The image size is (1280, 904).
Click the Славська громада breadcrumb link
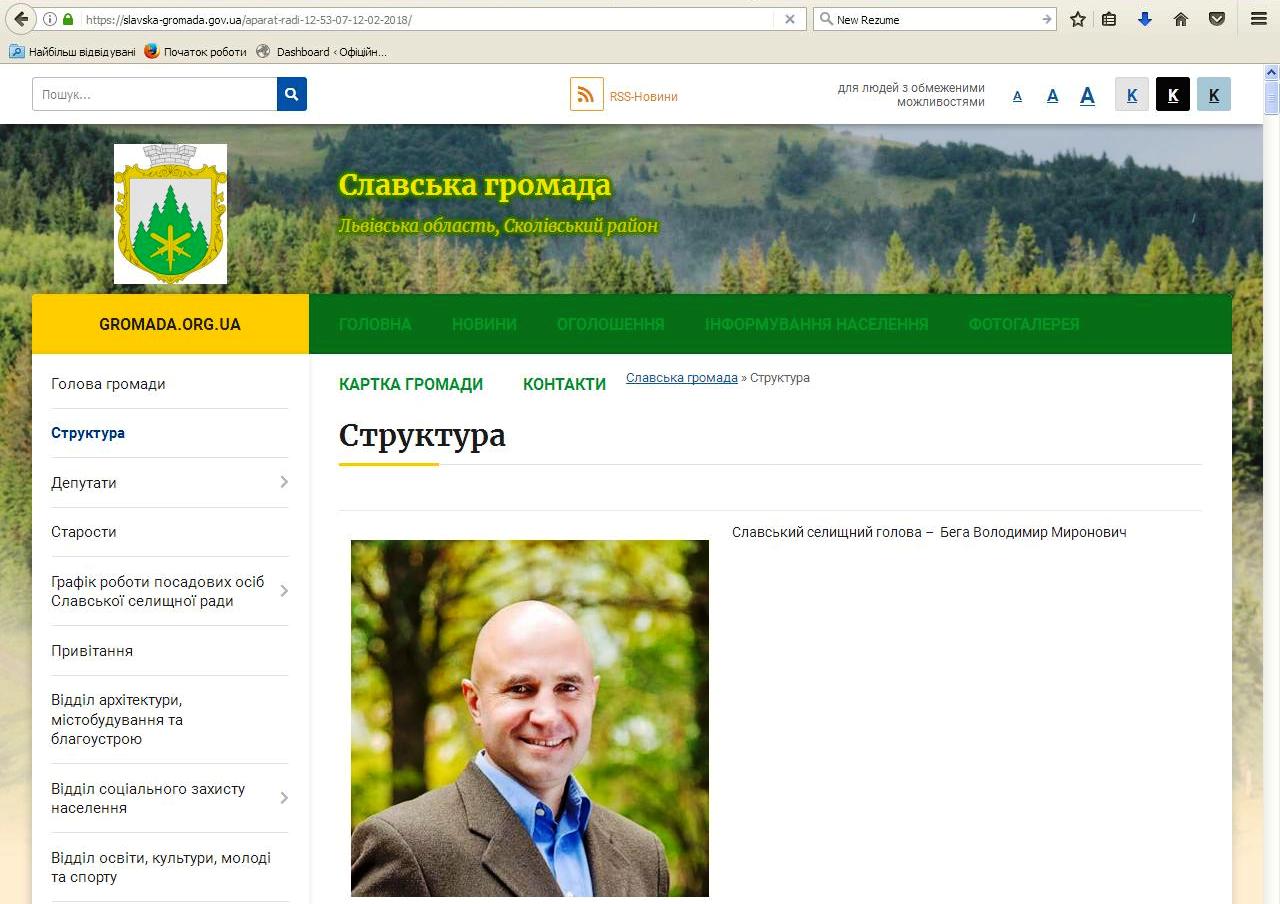coord(681,378)
